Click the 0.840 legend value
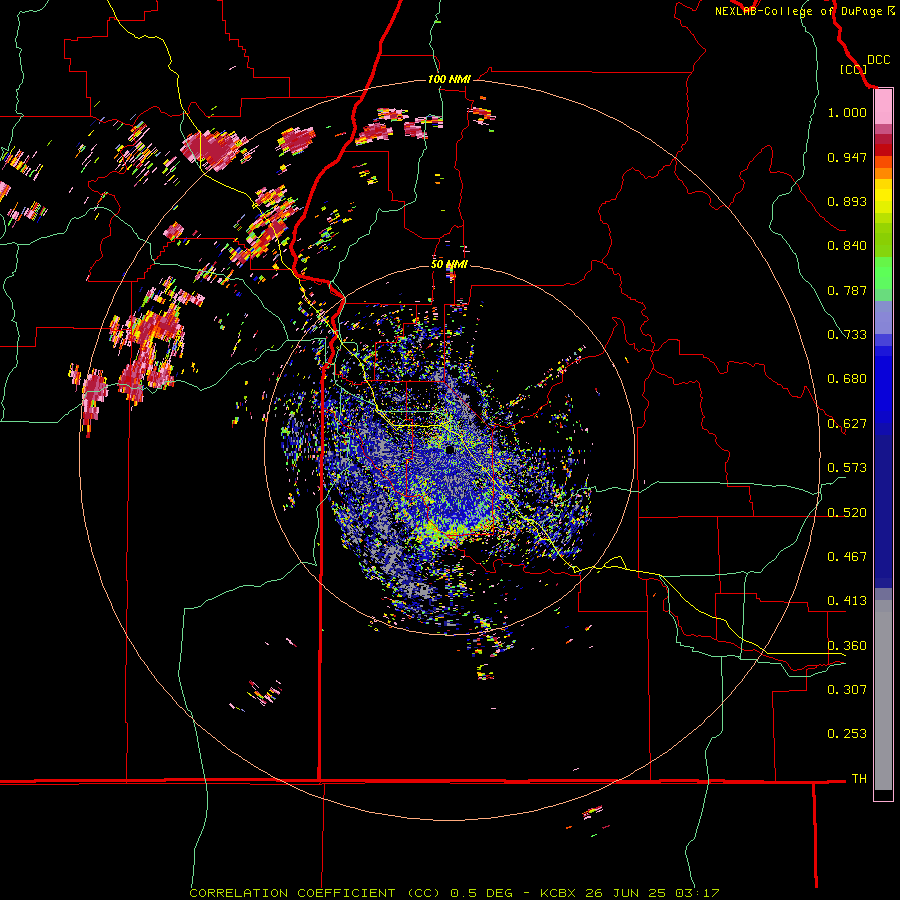Image resolution: width=900 pixels, height=900 pixels. tap(847, 246)
